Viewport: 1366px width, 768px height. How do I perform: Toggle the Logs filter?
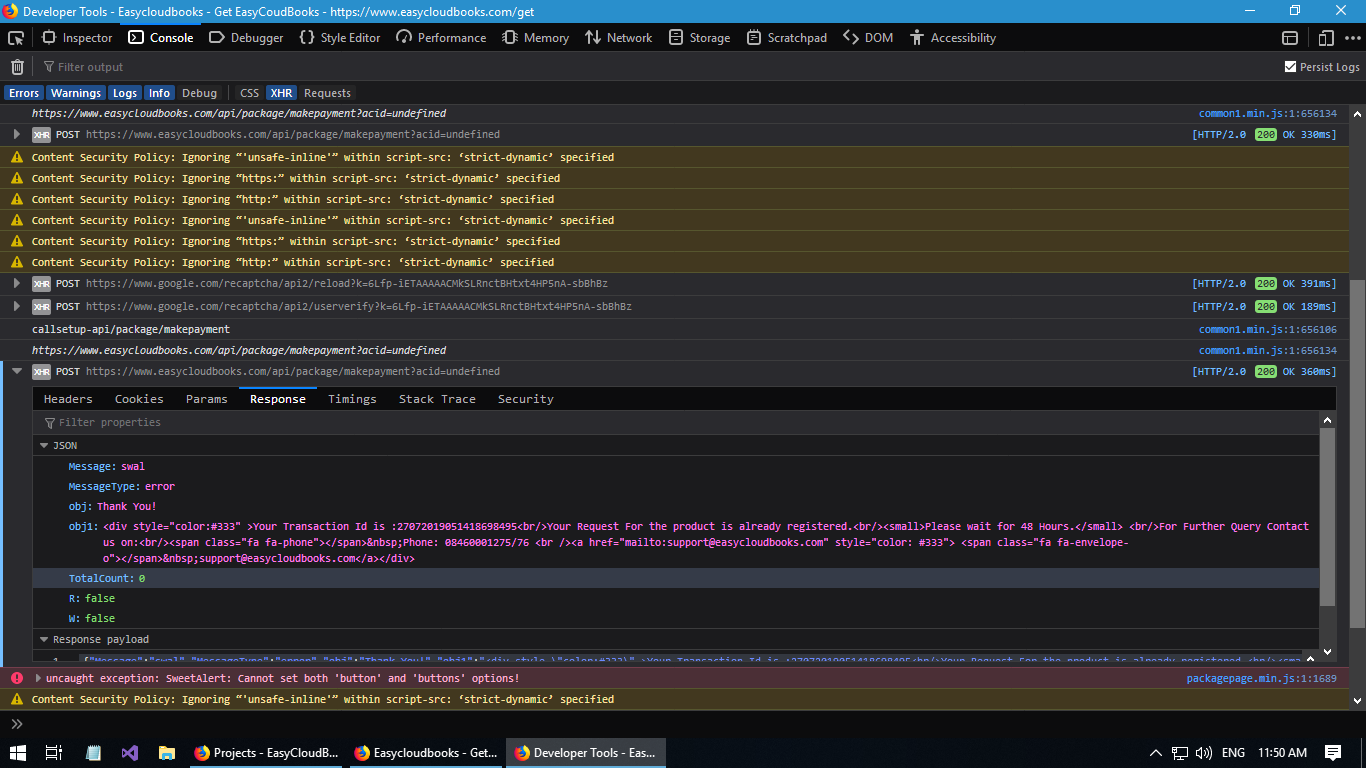click(125, 93)
